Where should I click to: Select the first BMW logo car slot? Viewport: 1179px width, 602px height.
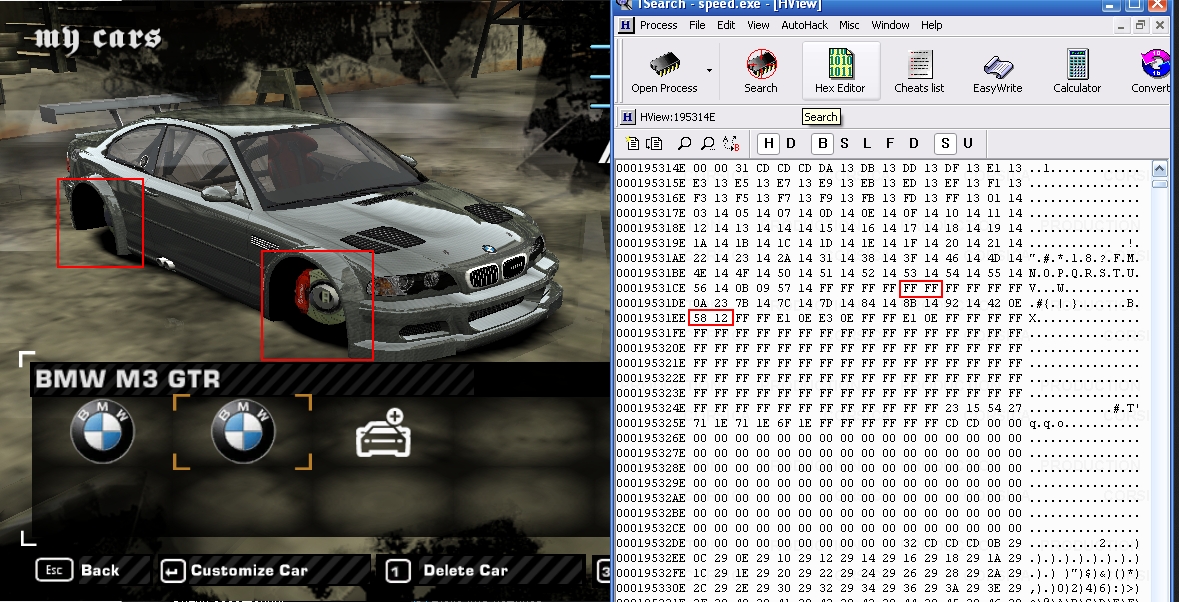(102, 431)
